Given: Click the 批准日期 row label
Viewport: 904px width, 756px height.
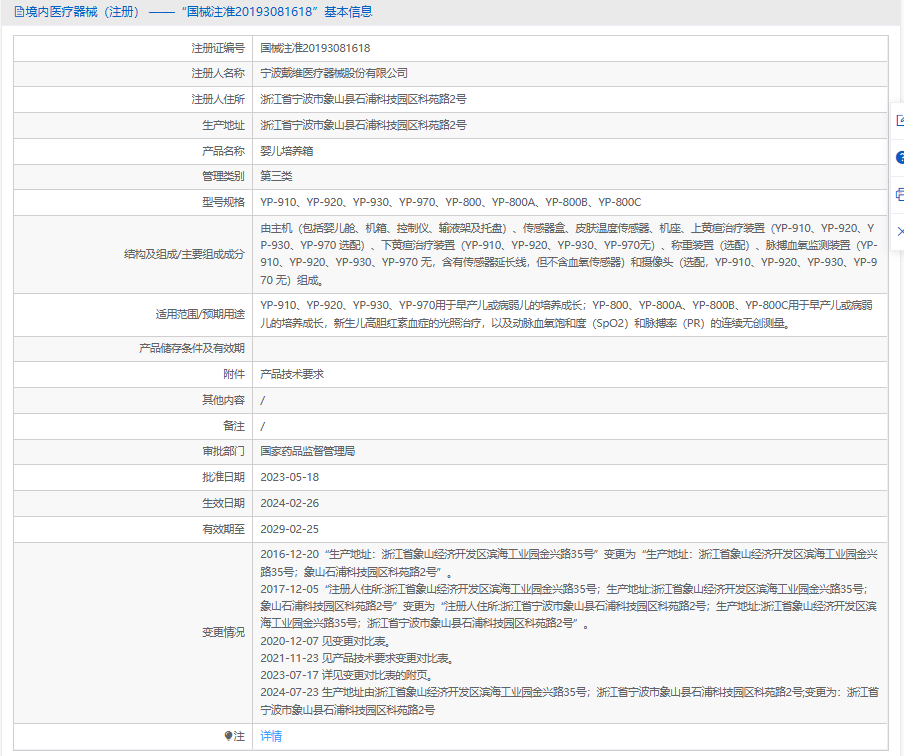Looking at the screenshot, I should click(223, 477).
